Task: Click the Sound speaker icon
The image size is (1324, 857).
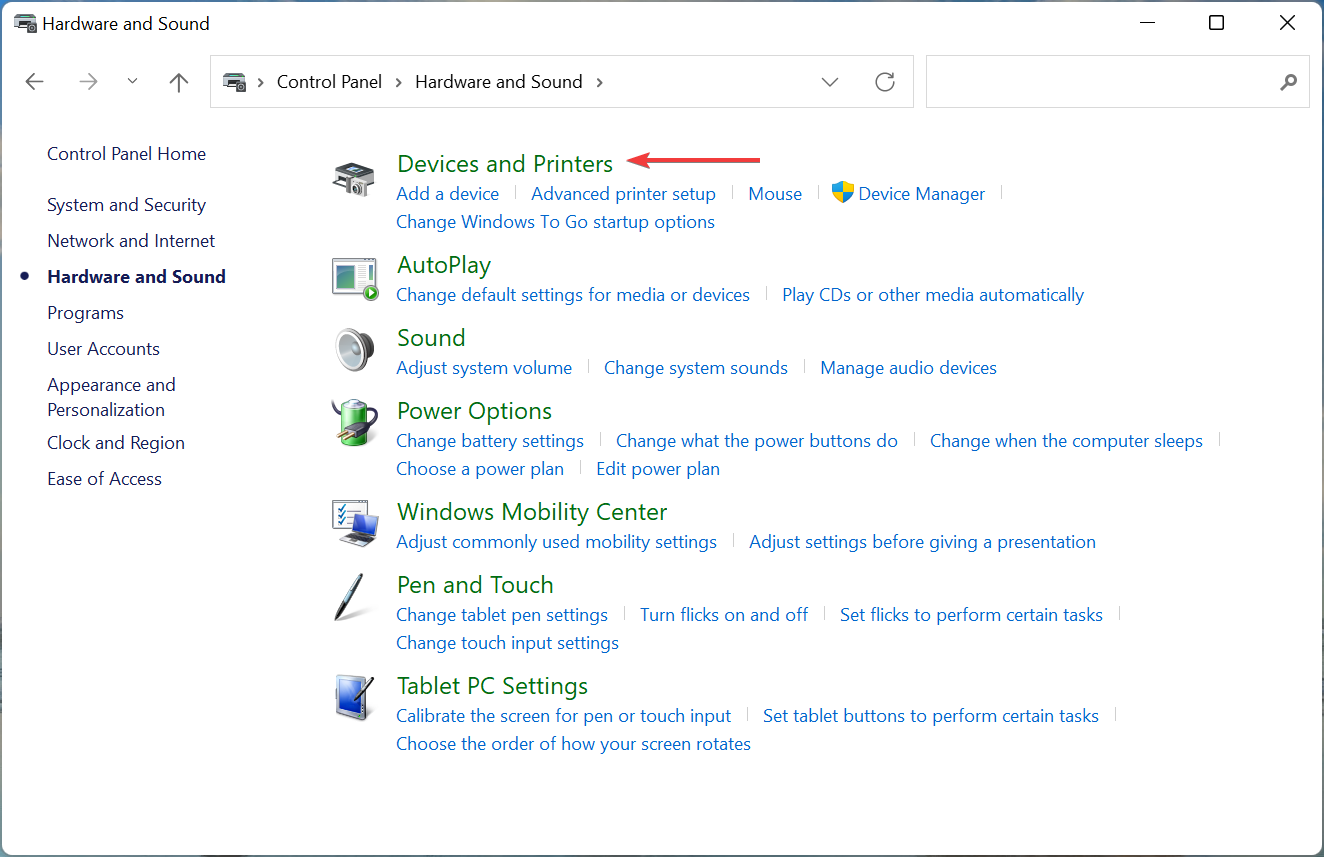Action: tap(354, 351)
